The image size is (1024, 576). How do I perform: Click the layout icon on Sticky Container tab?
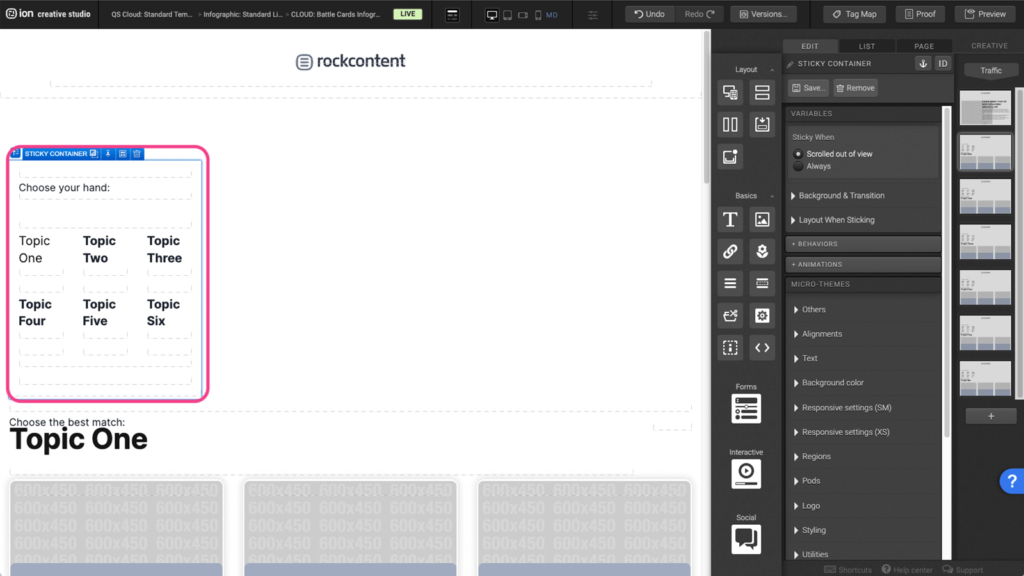click(123, 153)
